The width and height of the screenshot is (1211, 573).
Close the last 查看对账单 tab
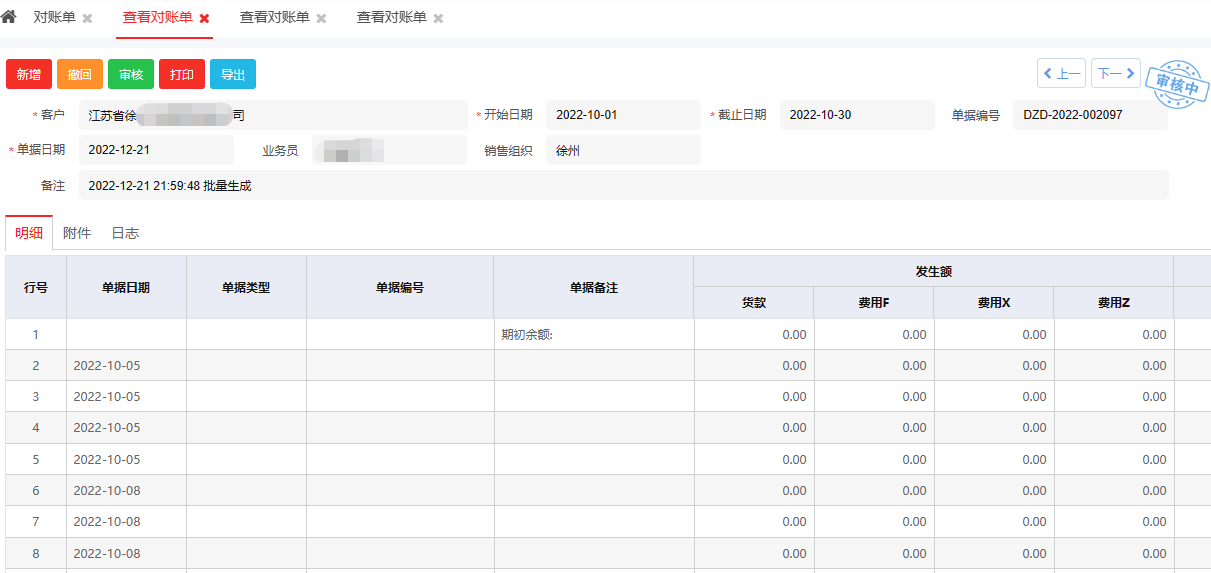[x=438, y=19]
